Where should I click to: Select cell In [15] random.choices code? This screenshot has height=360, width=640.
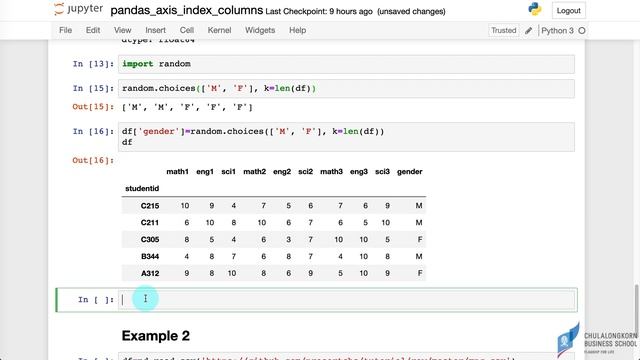pyautogui.click(x=347, y=89)
